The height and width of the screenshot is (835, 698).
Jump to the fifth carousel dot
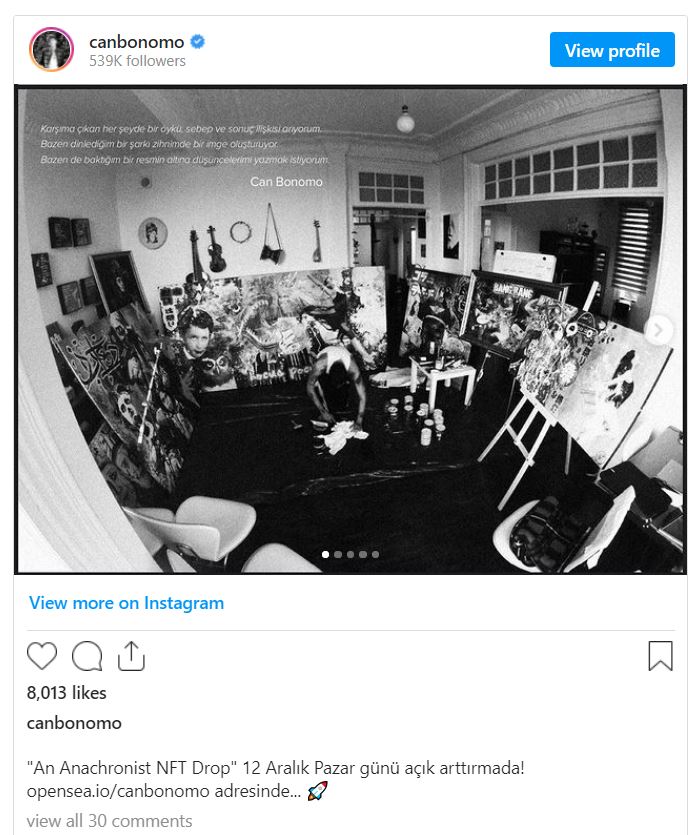(x=375, y=554)
